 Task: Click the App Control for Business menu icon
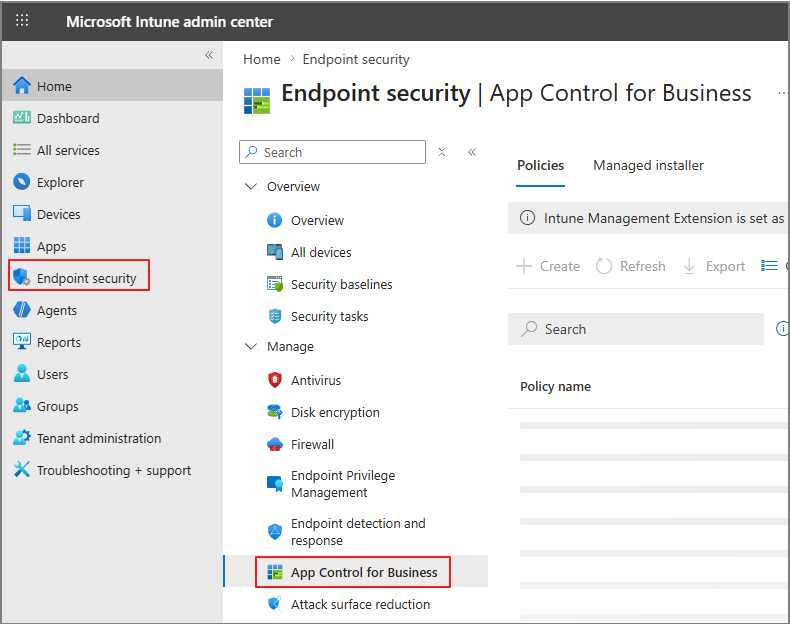coord(275,572)
